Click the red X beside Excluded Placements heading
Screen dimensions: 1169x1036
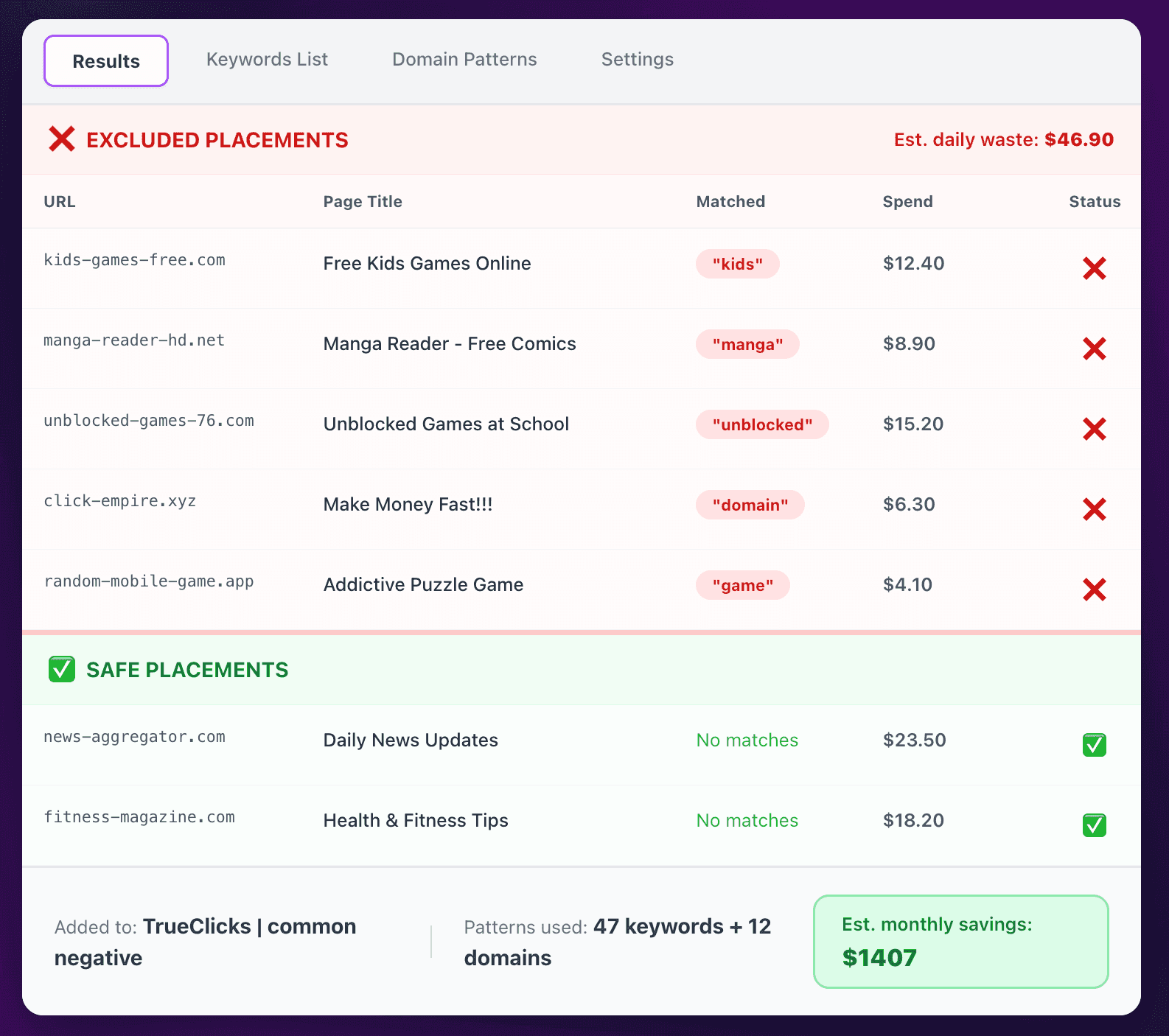(x=62, y=139)
